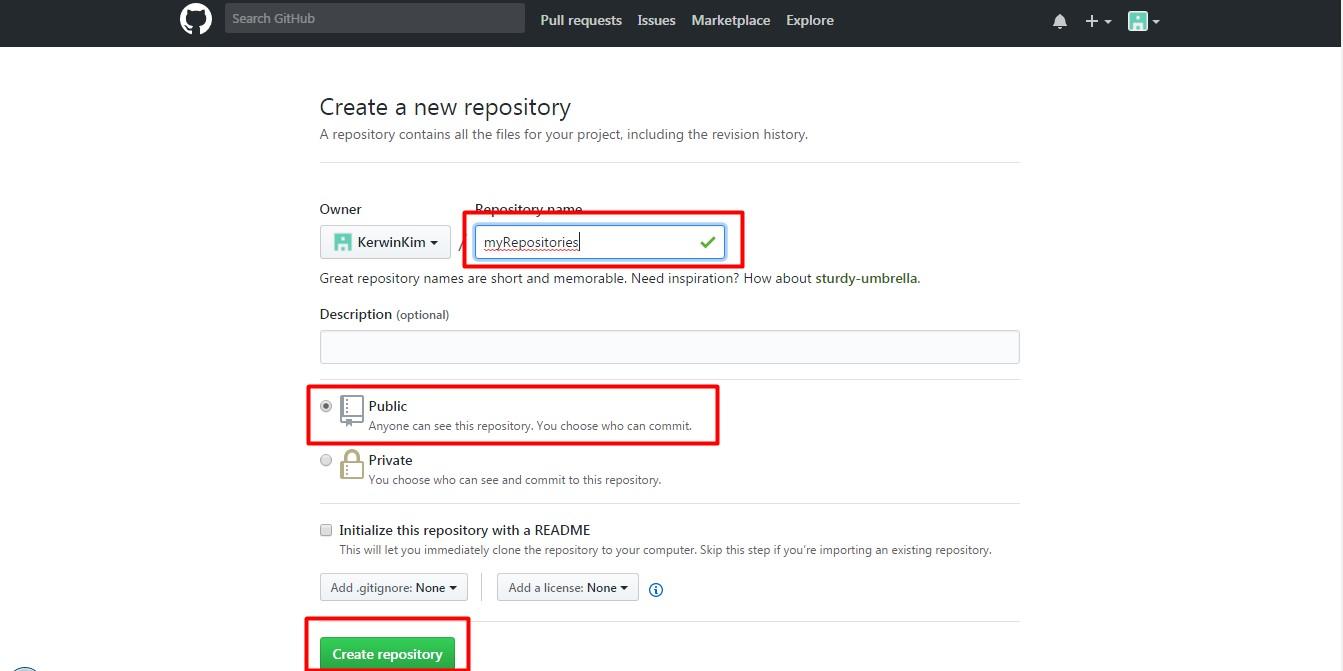Image resolution: width=1343 pixels, height=671 pixels.
Task: Click the Description input field
Action: pos(669,347)
